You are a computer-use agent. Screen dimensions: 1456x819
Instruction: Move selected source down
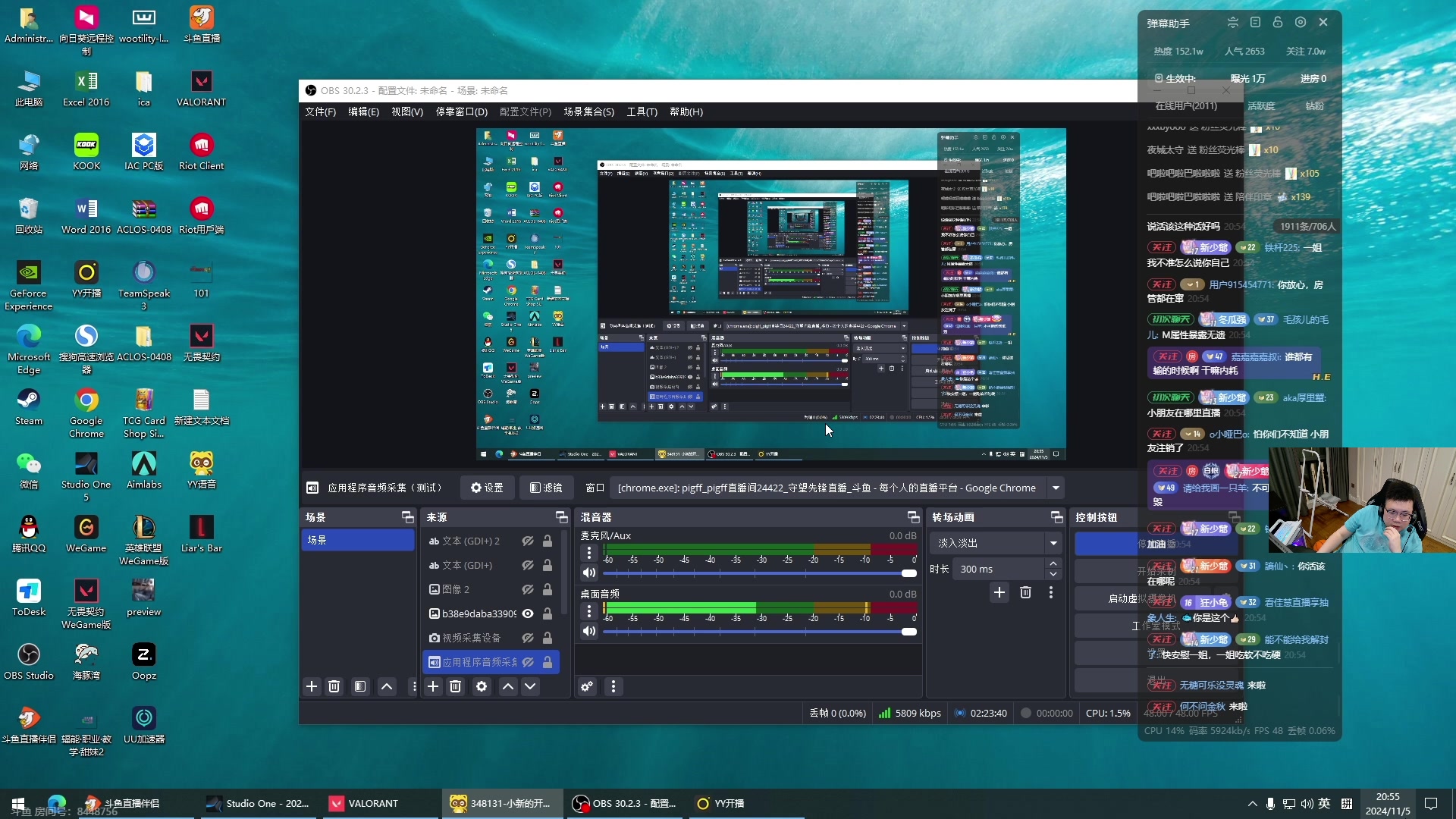530,687
